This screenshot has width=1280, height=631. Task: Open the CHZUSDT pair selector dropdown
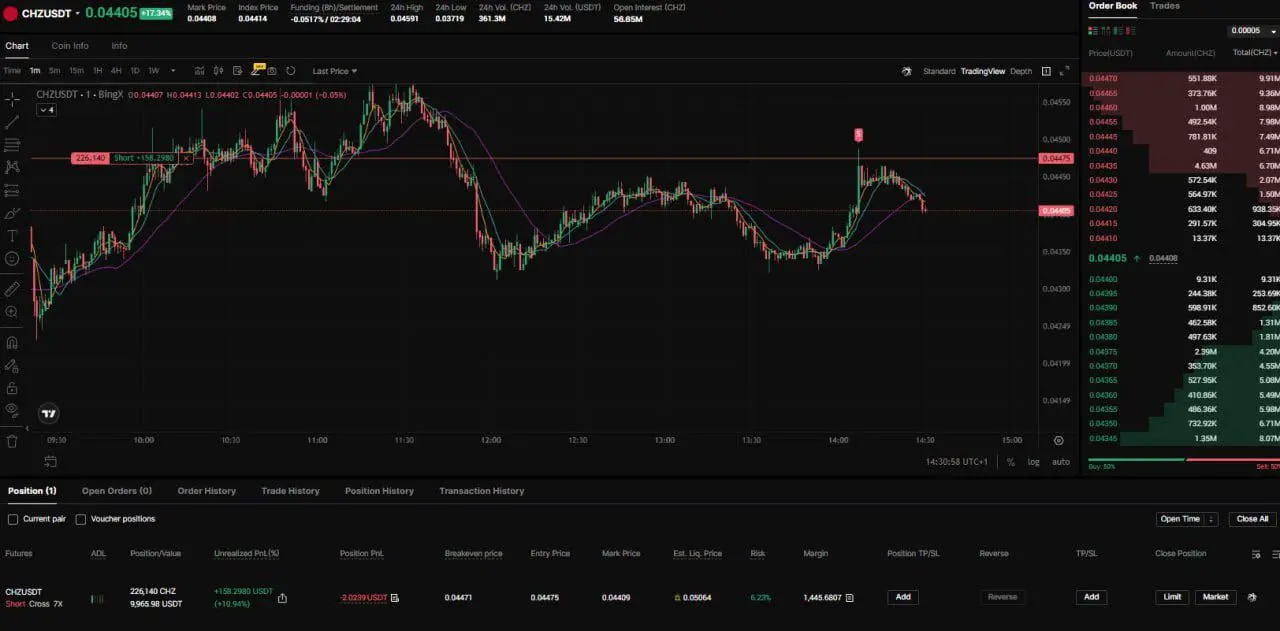[77, 14]
